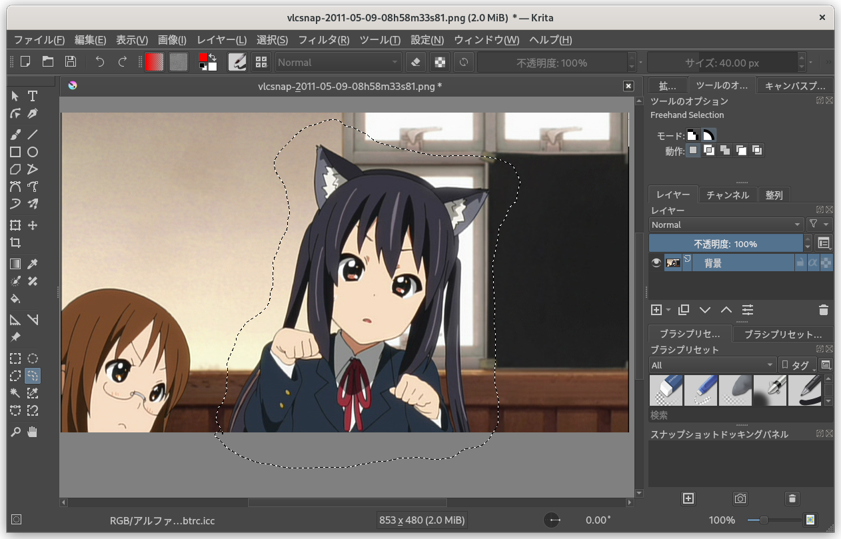
Task: Click the foreground/background color selector
Action: pos(208,62)
